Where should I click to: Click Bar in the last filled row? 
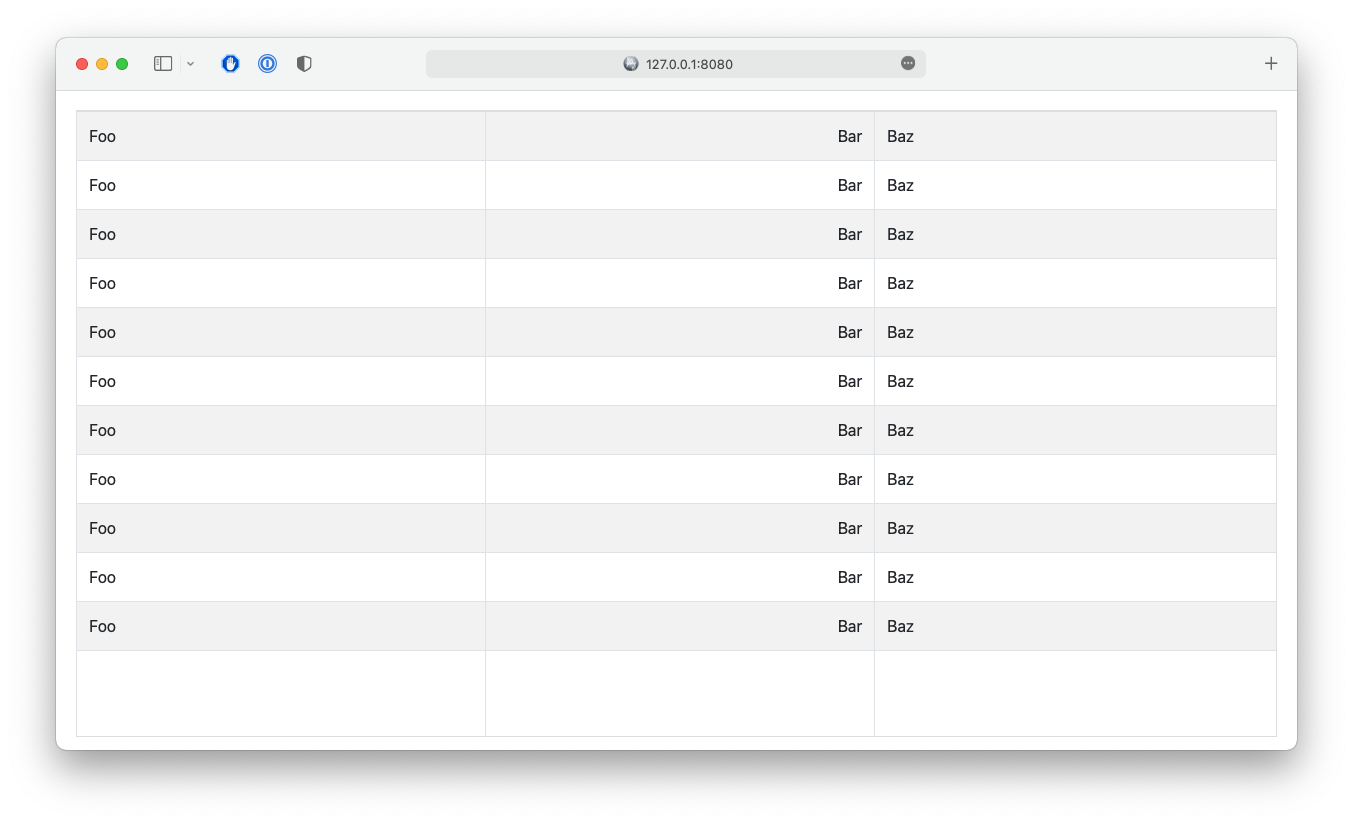[849, 626]
